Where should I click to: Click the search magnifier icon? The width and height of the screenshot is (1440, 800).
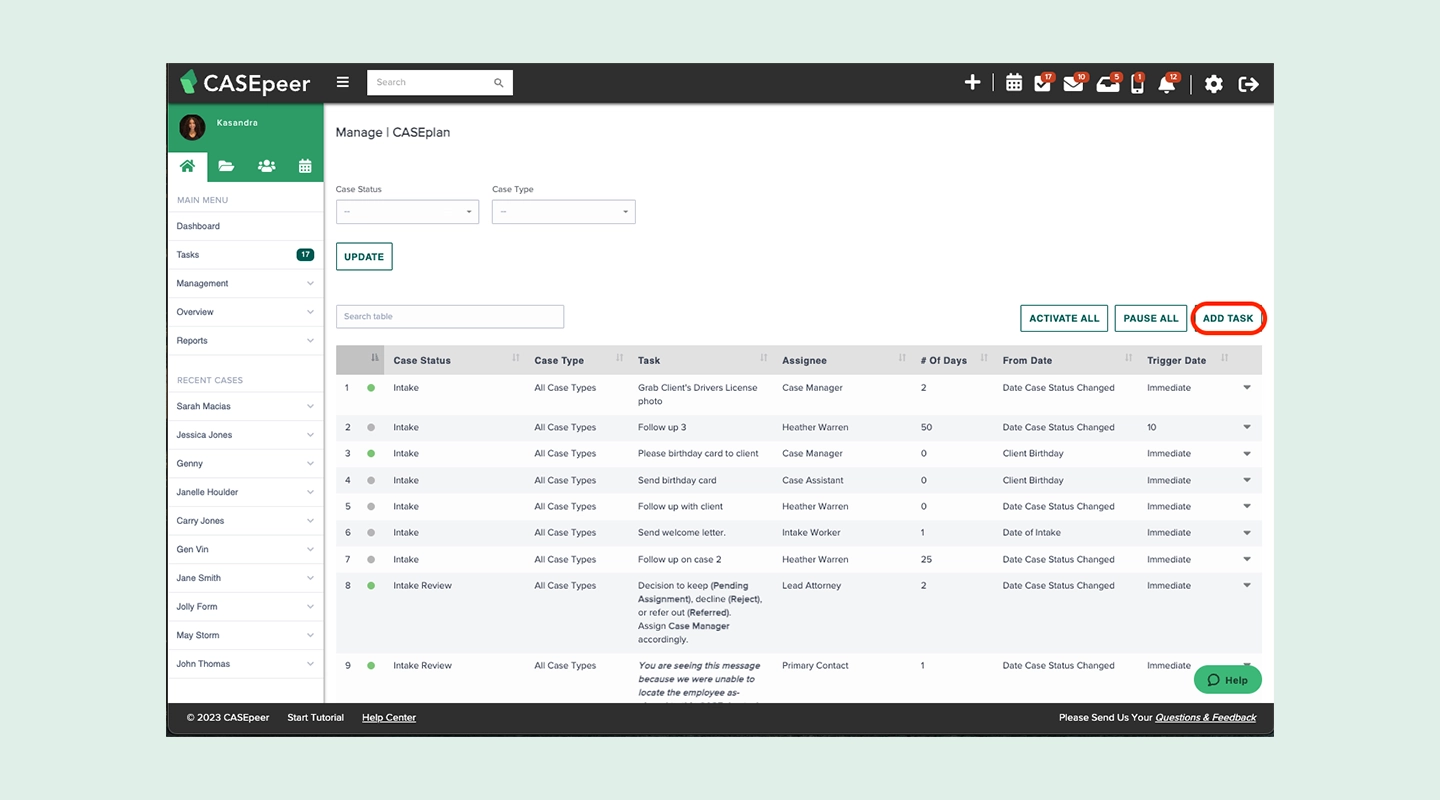point(498,83)
